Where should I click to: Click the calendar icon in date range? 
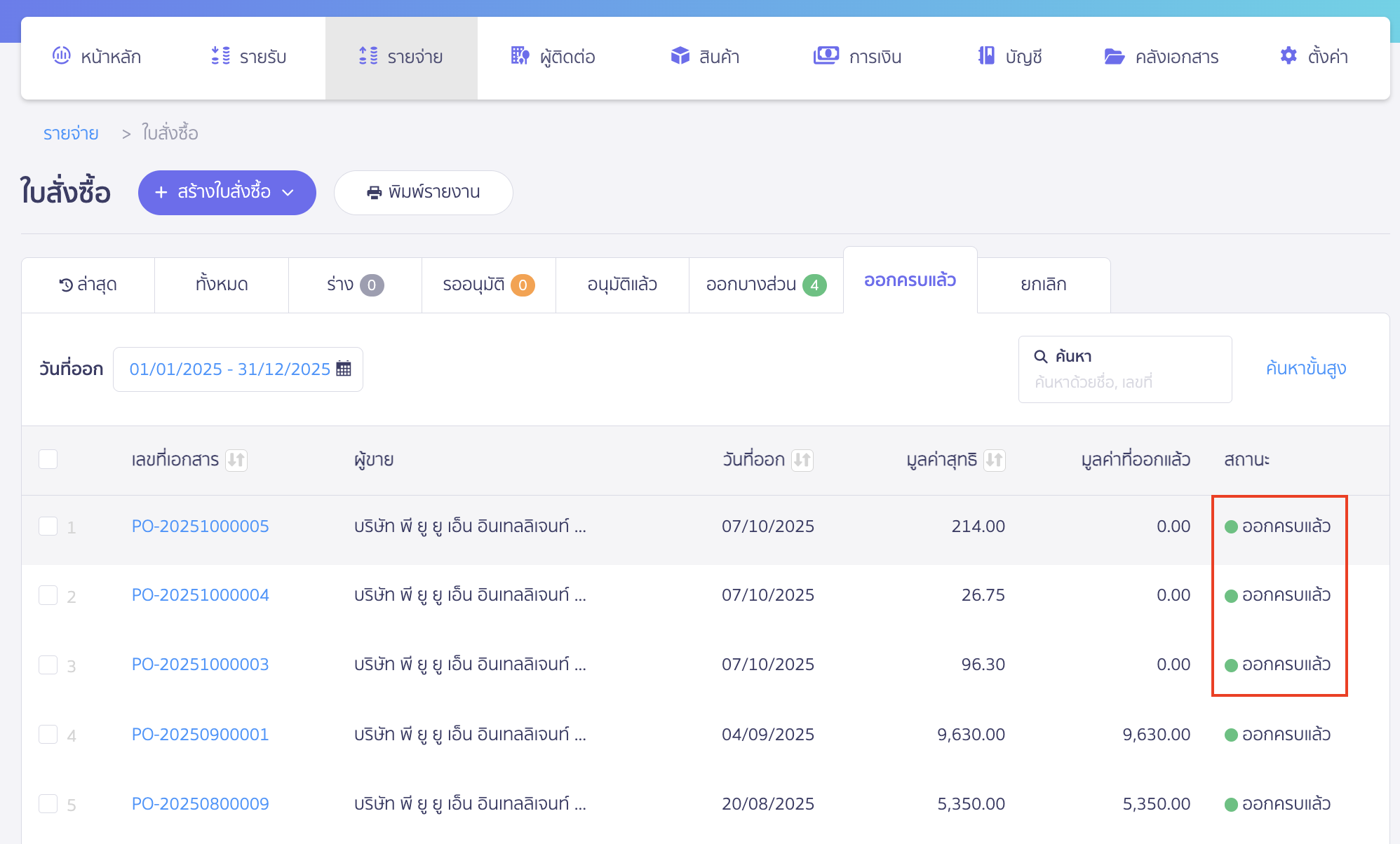344,369
